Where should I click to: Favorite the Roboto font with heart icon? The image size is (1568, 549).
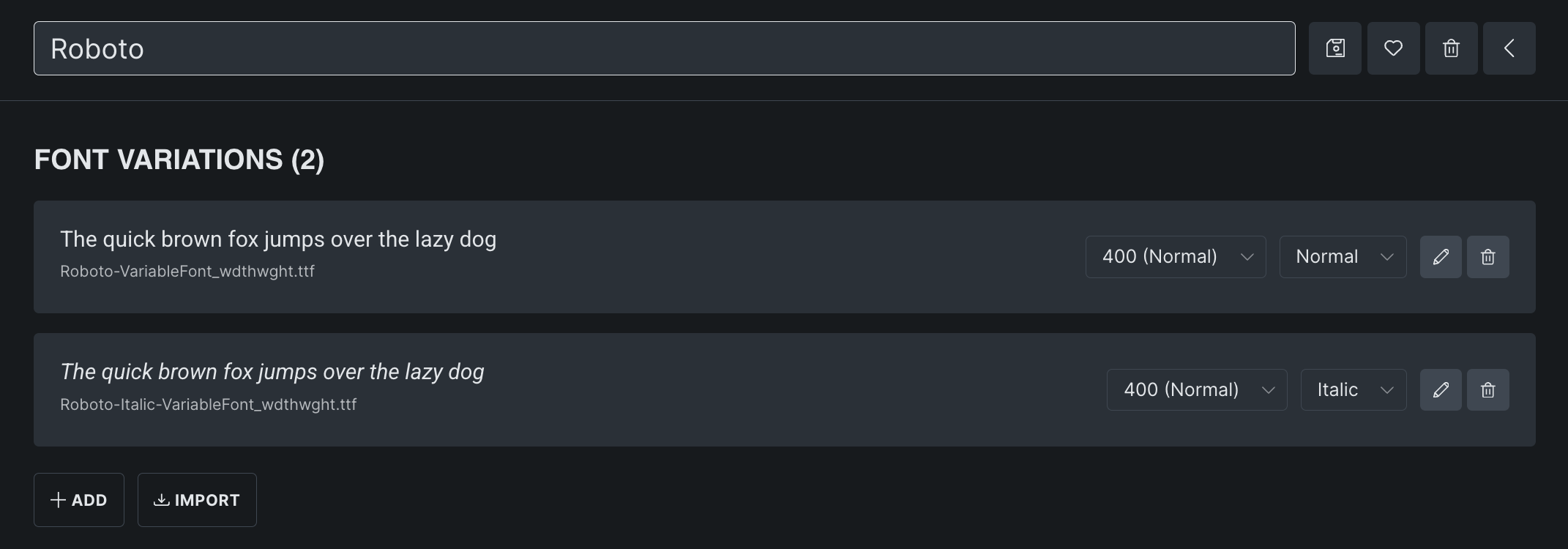coord(1393,48)
